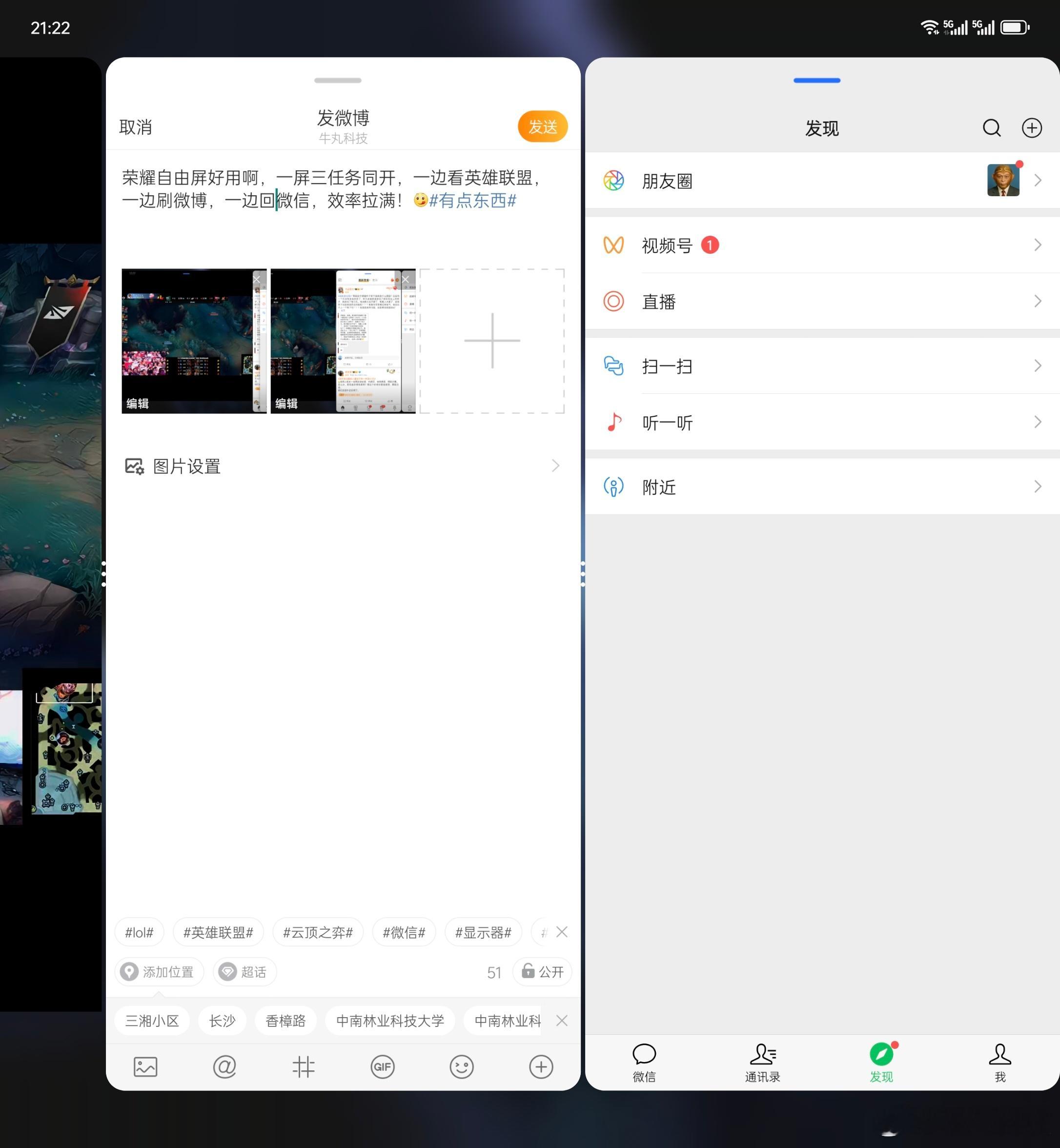Select the 发现 discover tab

point(881,1063)
